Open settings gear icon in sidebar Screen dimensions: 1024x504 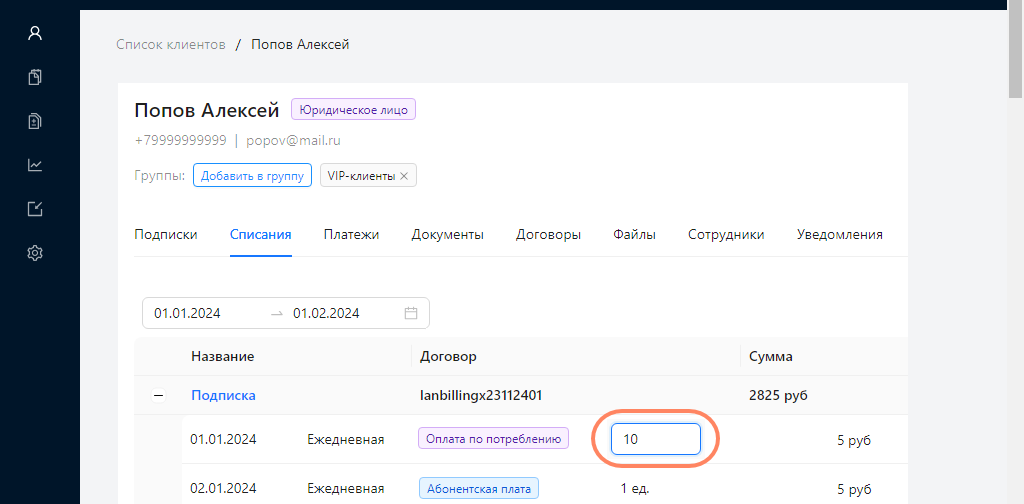pyautogui.click(x=35, y=253)
